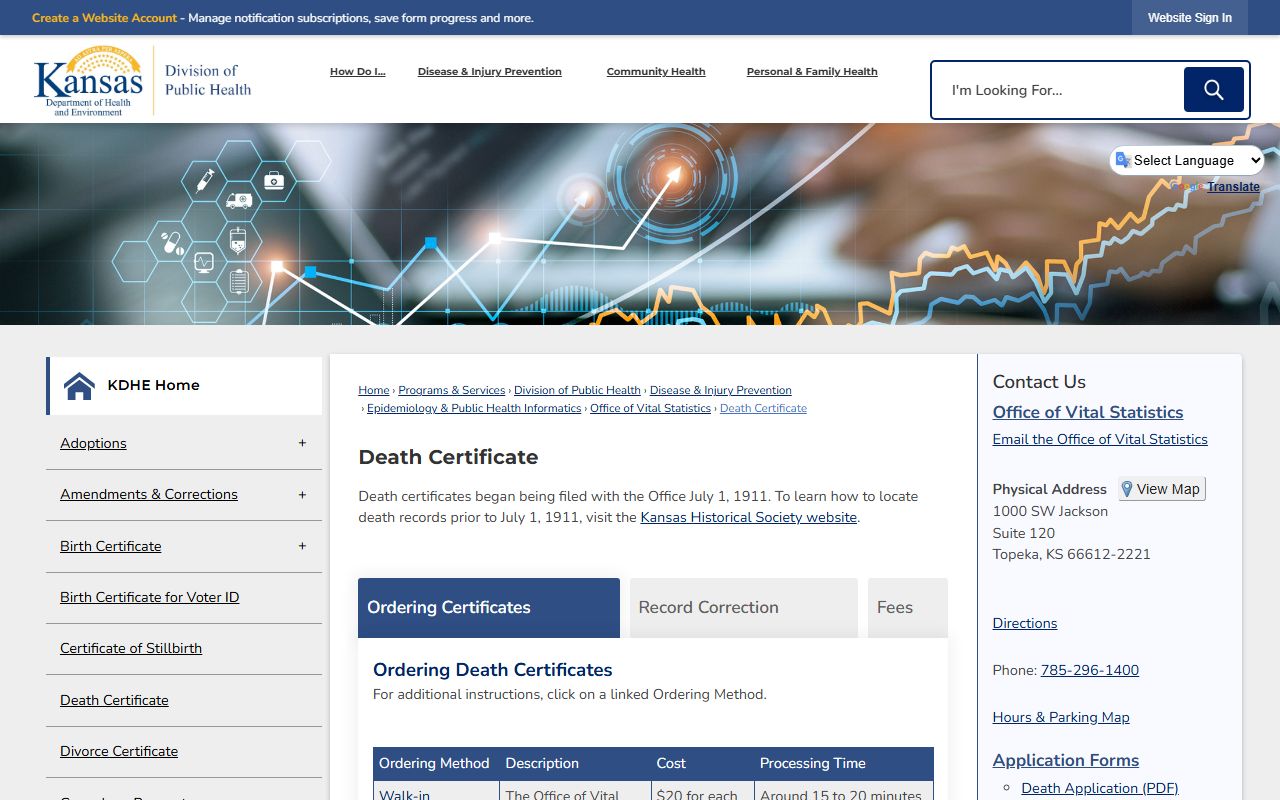Click the Death Certificate breadcrumb
Screen dimensions: 1280x800
click(763, 408)
